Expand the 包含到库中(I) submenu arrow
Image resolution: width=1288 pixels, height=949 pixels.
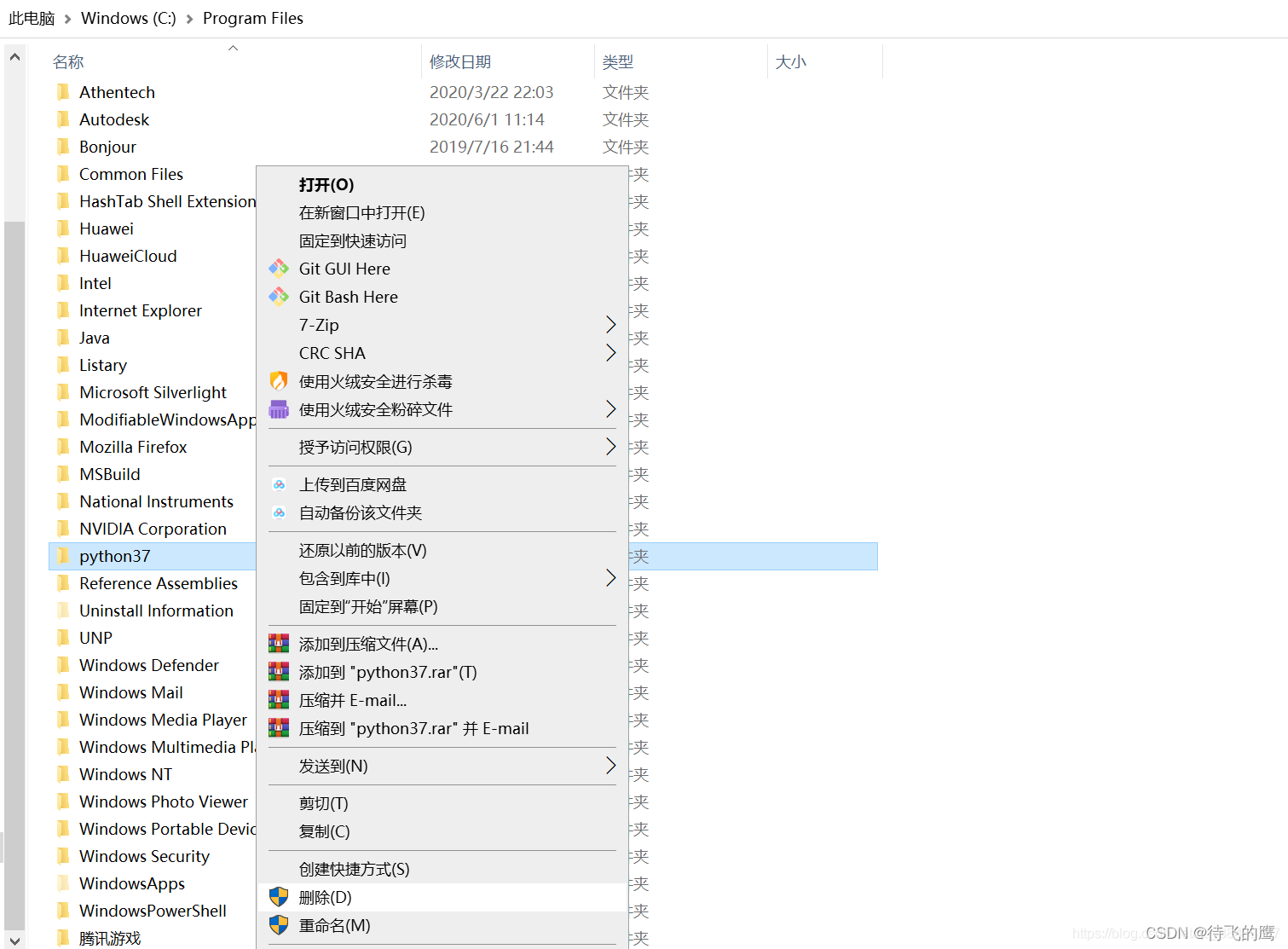click(610, 578)
